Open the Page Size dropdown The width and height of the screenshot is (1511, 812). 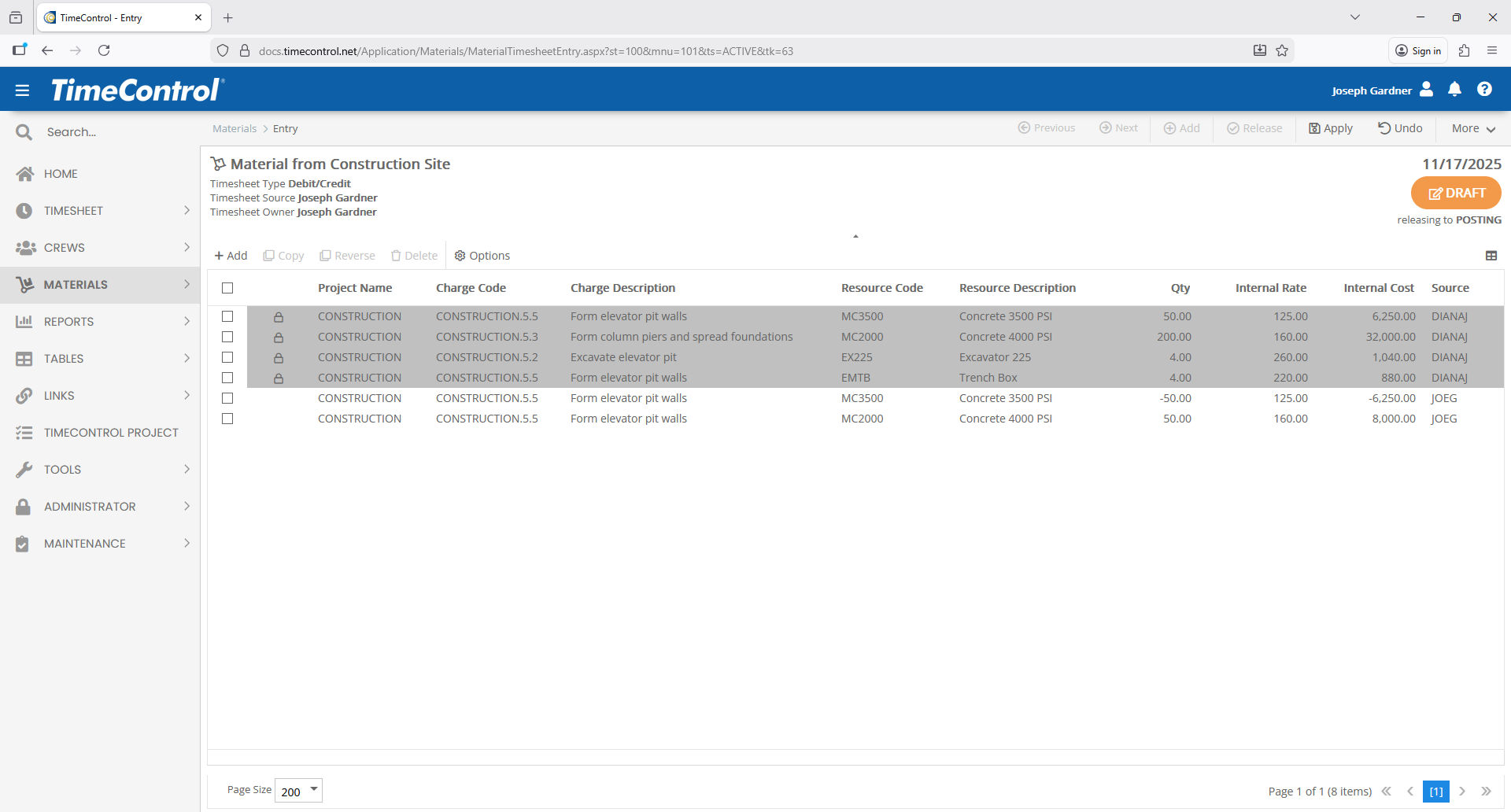[x=298, y=791]
